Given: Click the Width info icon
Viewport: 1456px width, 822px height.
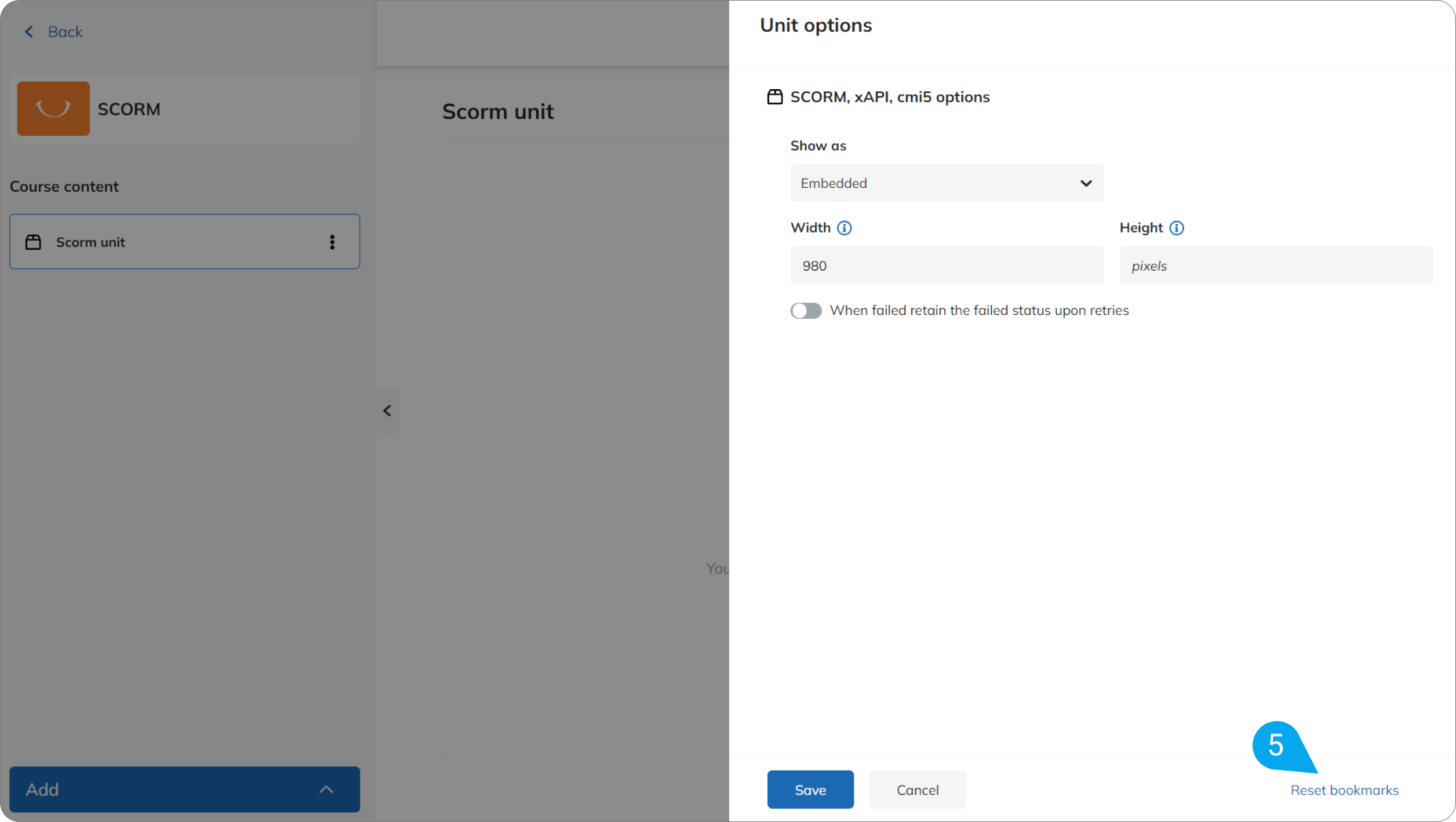Looking at the screenshot, I should coord(844,228).
